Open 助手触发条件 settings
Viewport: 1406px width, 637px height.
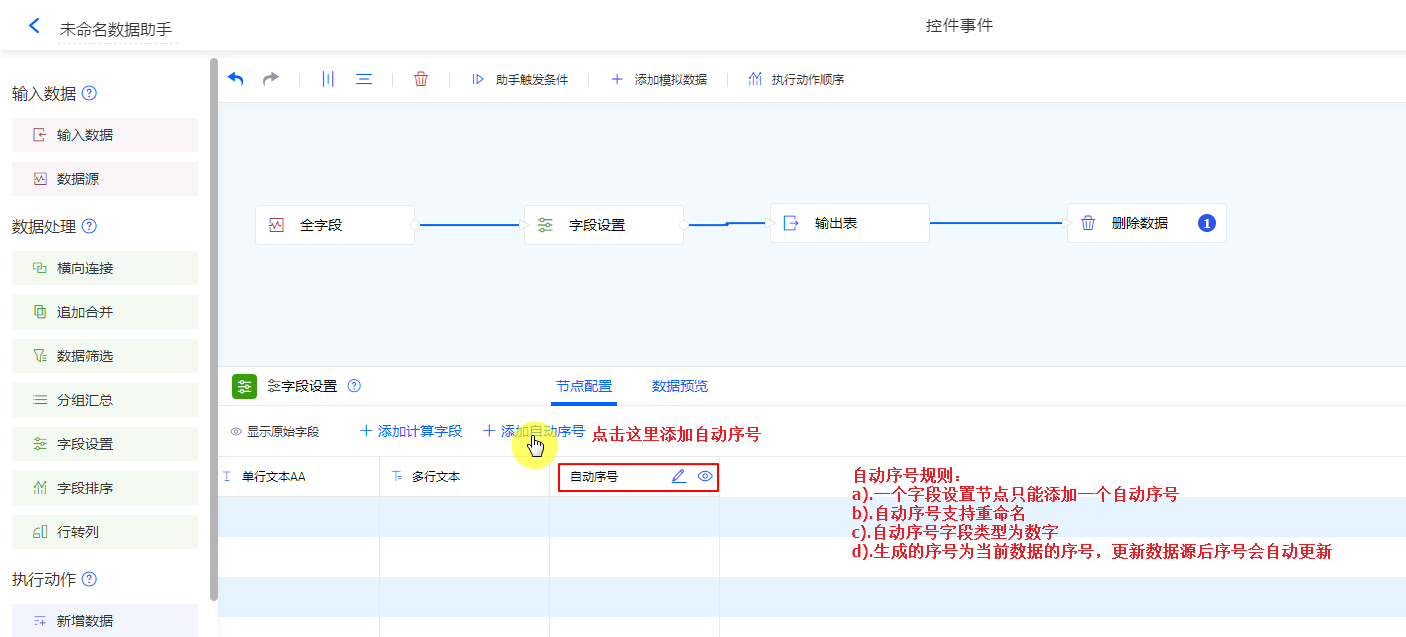(520, 79)
